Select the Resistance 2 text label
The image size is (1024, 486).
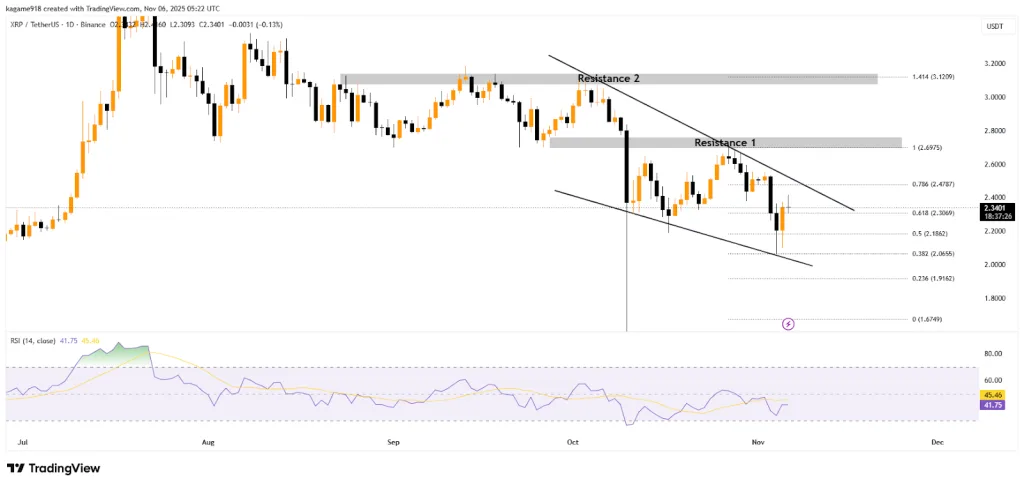(608, 78)
